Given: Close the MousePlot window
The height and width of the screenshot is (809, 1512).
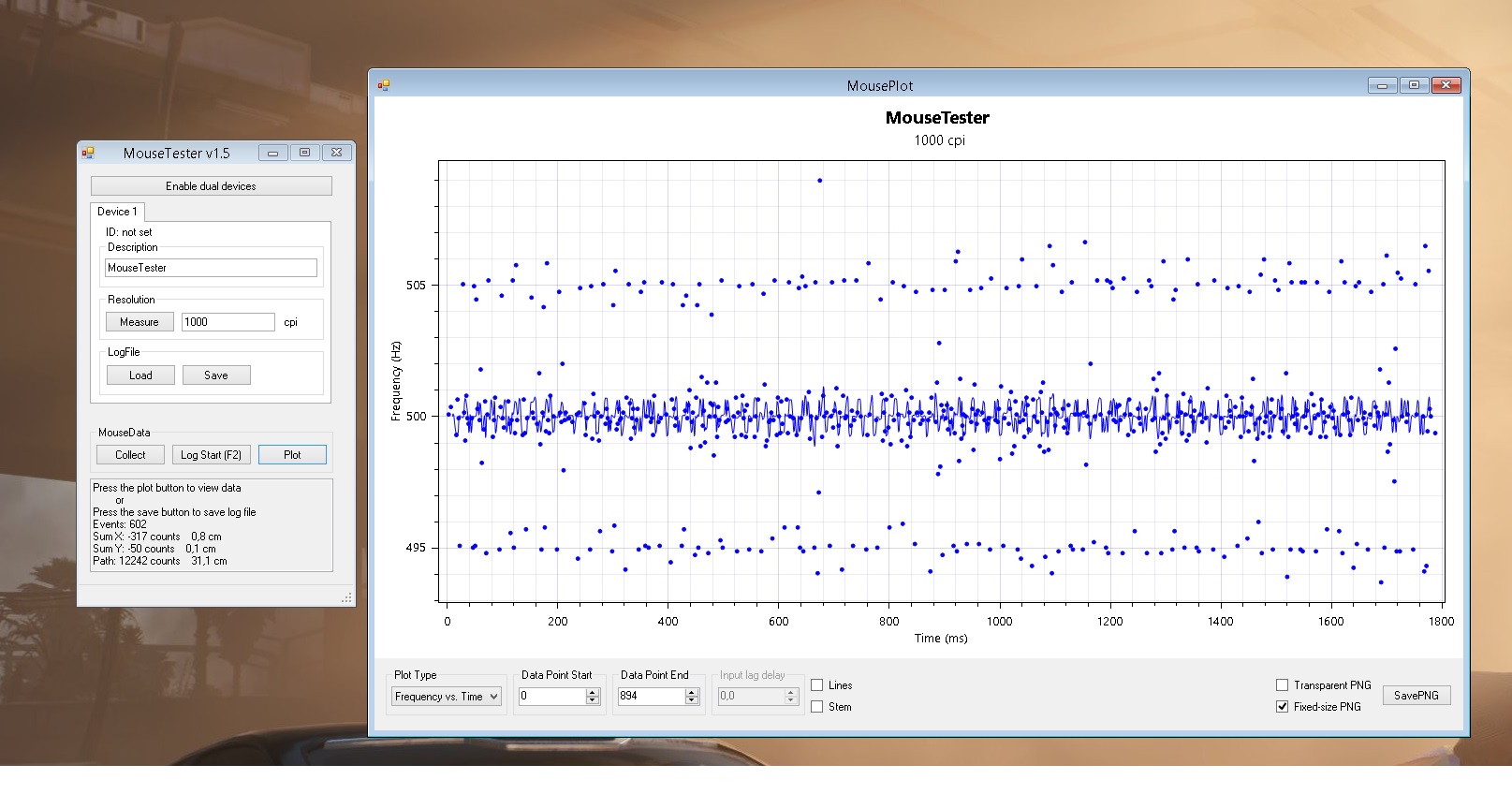Looking at the screenshot, I should (x=1446, y=85).
